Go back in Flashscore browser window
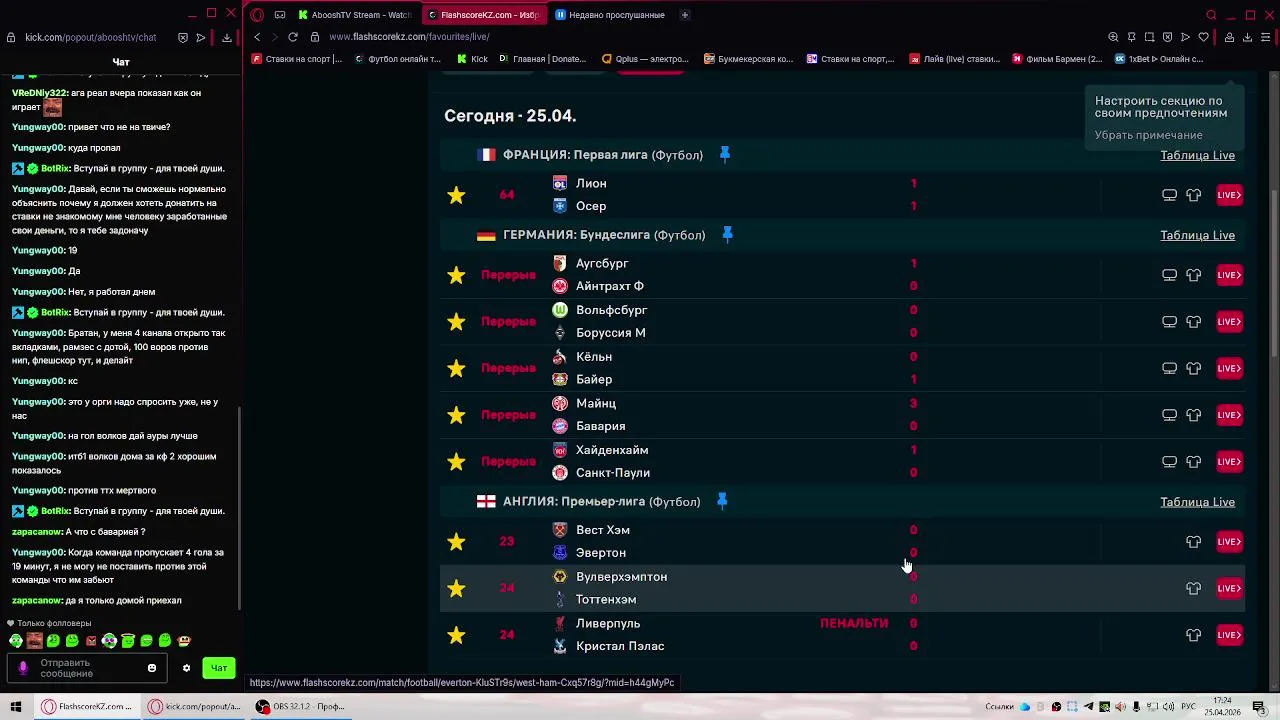Screen dimensions: 1280x720 257,37
